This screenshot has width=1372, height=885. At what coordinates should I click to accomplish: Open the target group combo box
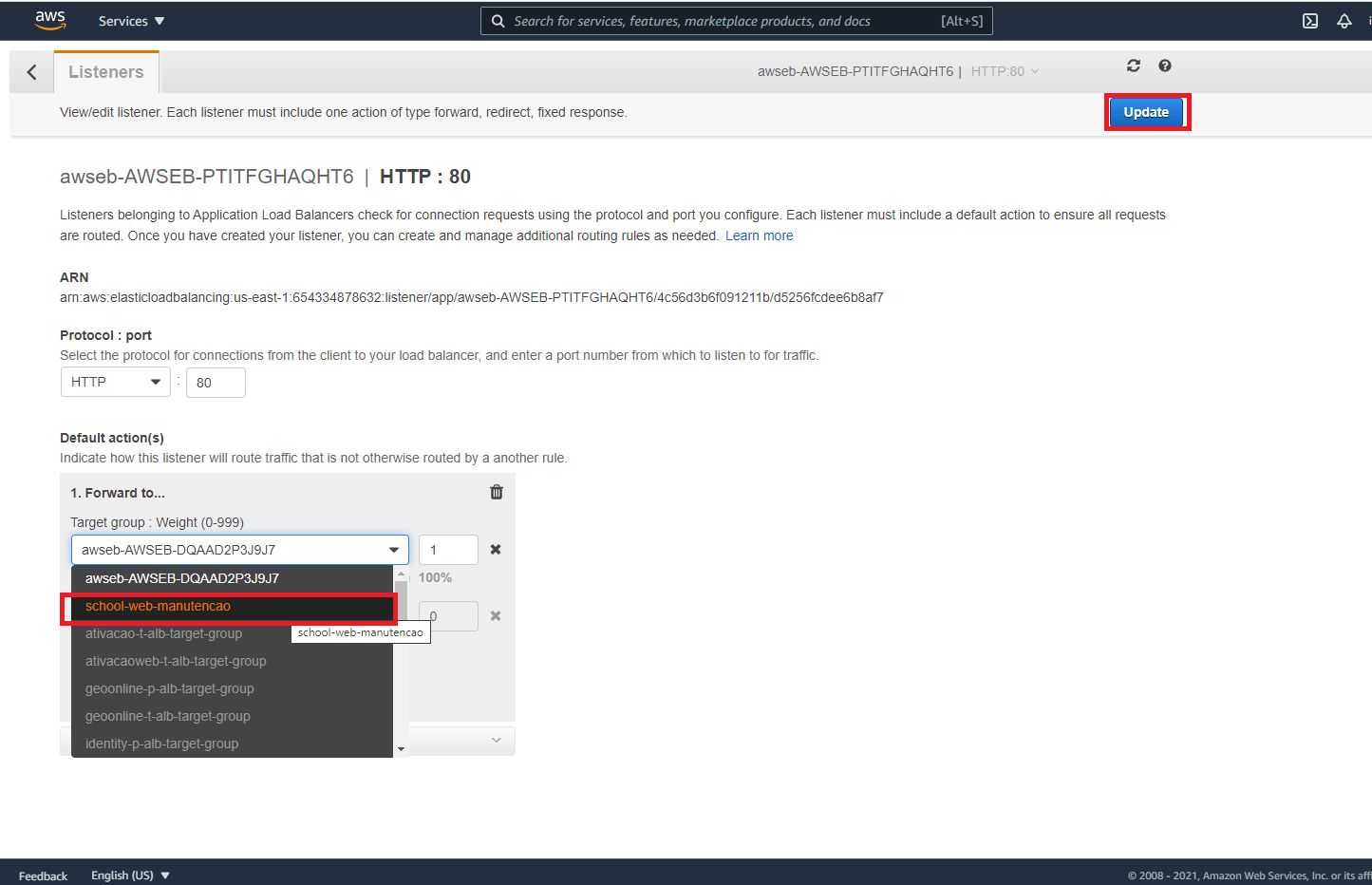pyautogui.click(x=239, y=550)
